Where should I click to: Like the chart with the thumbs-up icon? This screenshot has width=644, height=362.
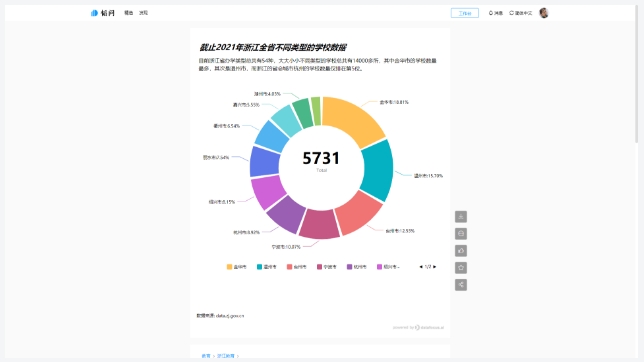[x=461, y=251]
